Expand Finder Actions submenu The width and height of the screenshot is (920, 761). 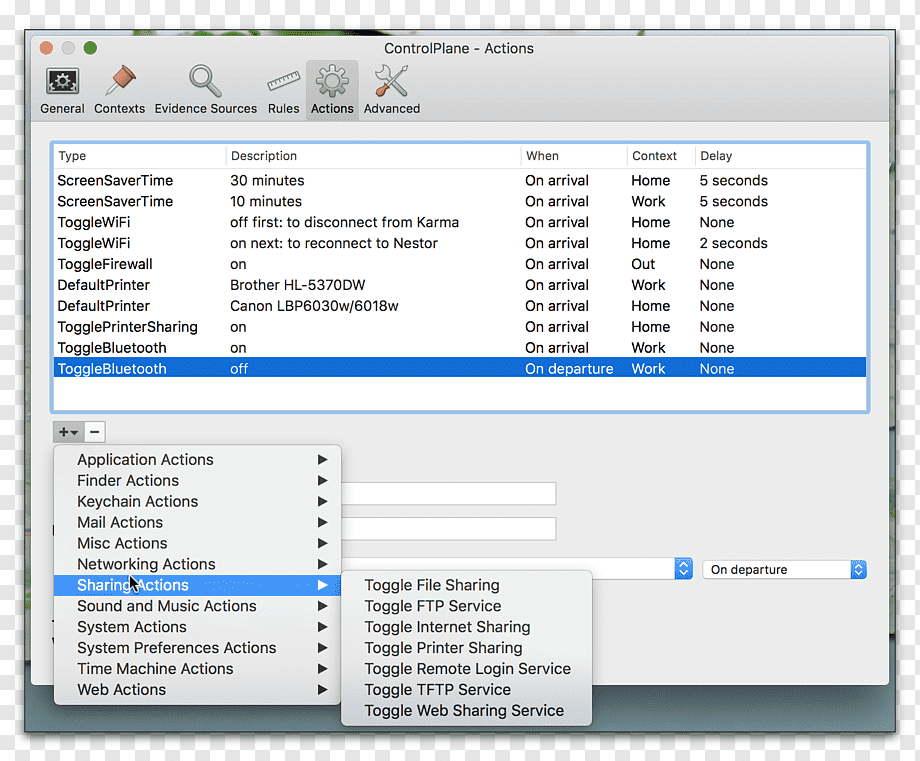pyautogui.click(x=197, y=481)
